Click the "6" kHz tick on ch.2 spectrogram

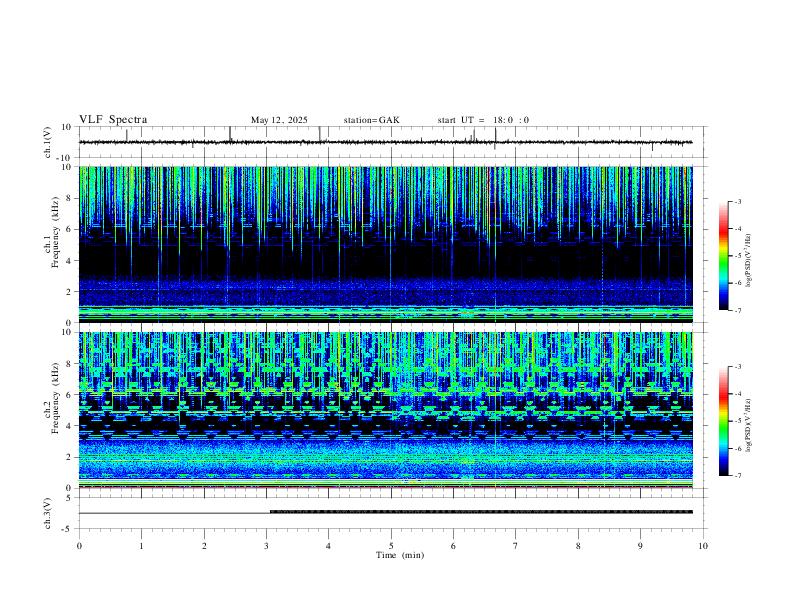[69, 394]
